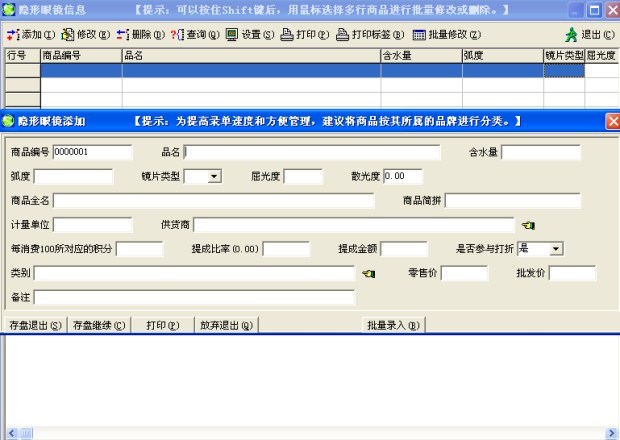Click the 批量录入 (Batch Entry) button
This screenshot has width=620, height=440.
pyautogui.click(x=394, y=325)
